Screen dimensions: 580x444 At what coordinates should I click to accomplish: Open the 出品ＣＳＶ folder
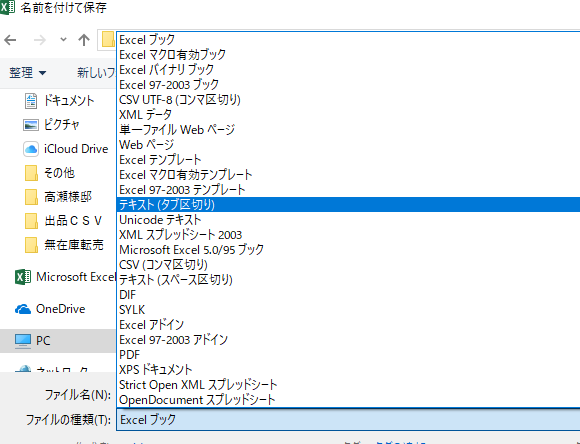(x=73, y=221)
